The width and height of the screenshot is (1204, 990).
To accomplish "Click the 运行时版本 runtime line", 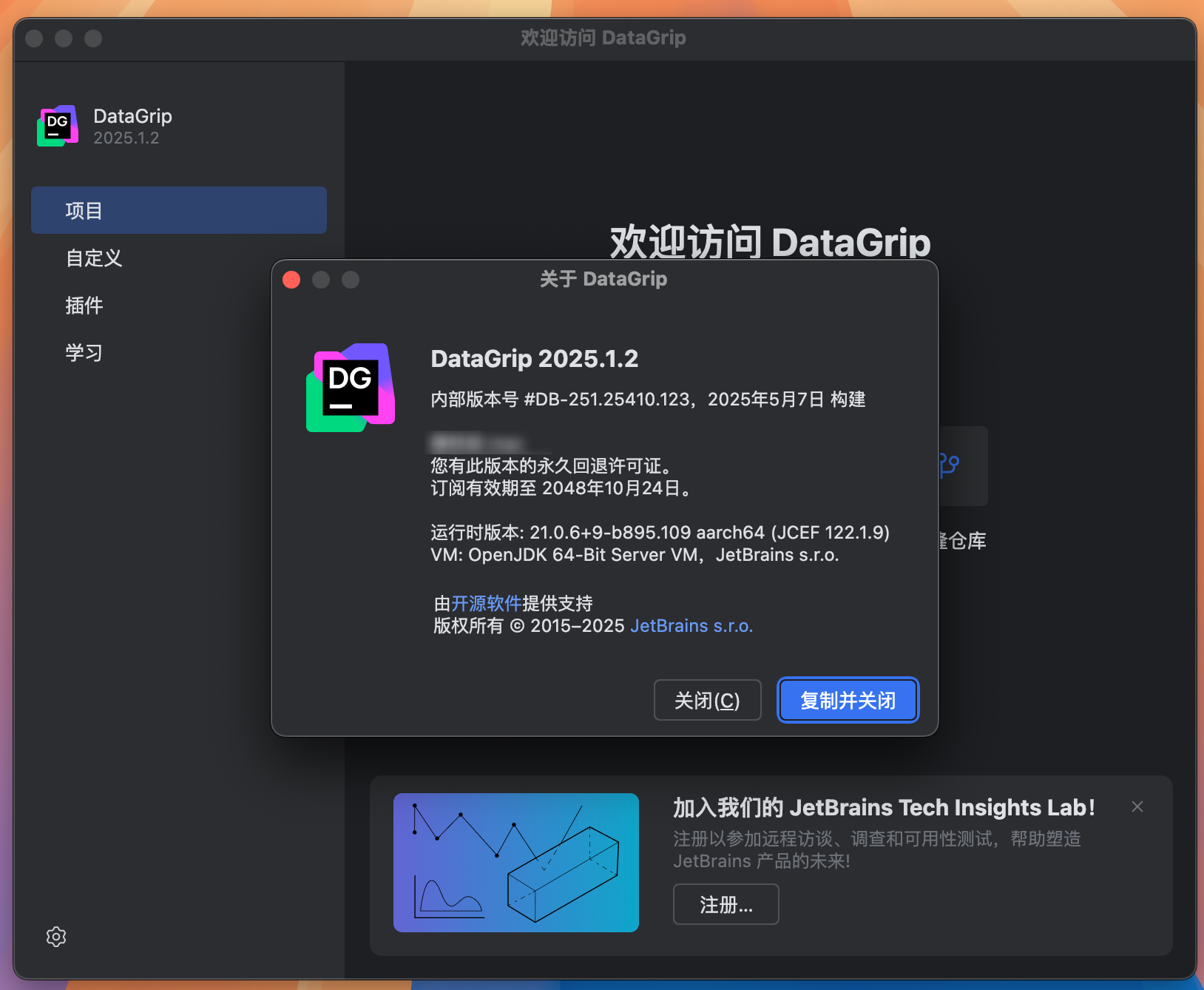I will tap(660, 533).
